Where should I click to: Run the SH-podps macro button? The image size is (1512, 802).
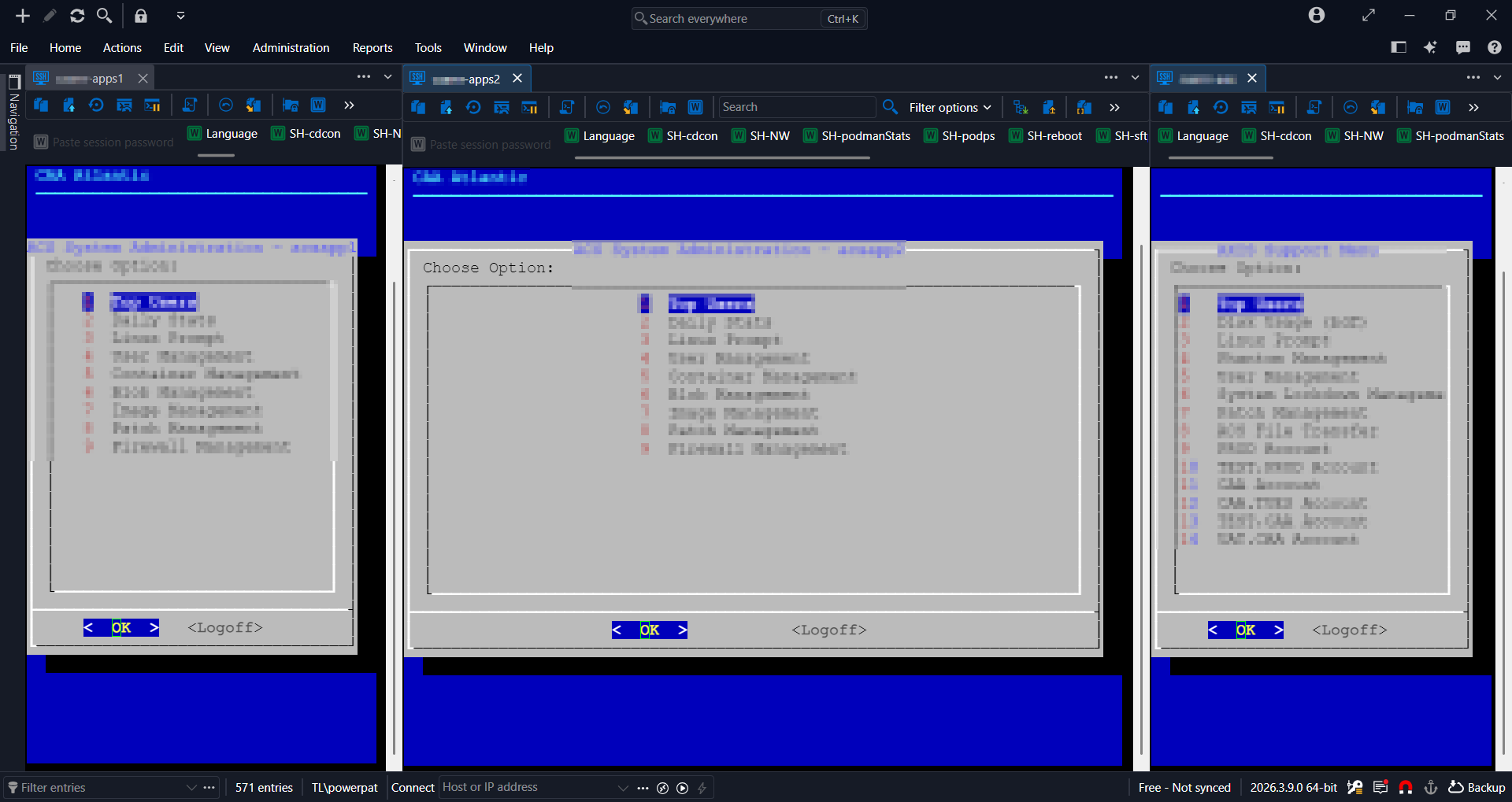pos(959,135)
